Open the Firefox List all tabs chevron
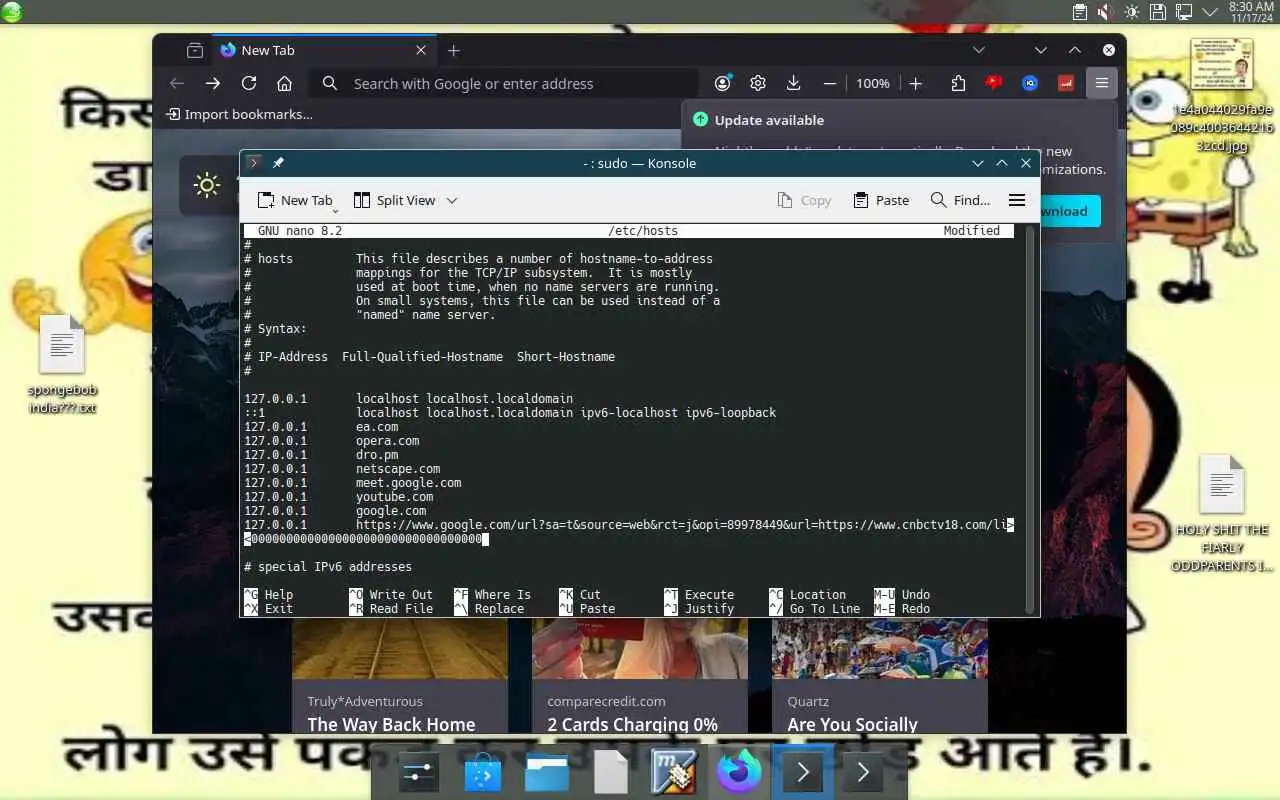Screen dimensions: 1280x800 click(979, 50)
